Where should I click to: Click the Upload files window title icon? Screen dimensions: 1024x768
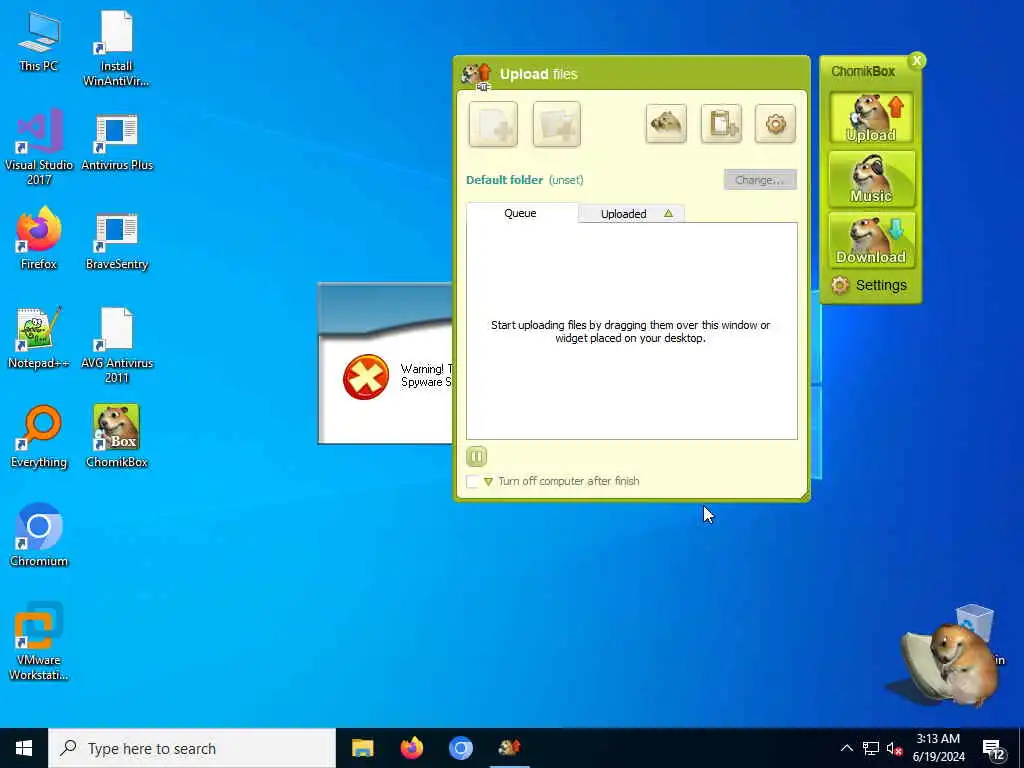[477, 75]
